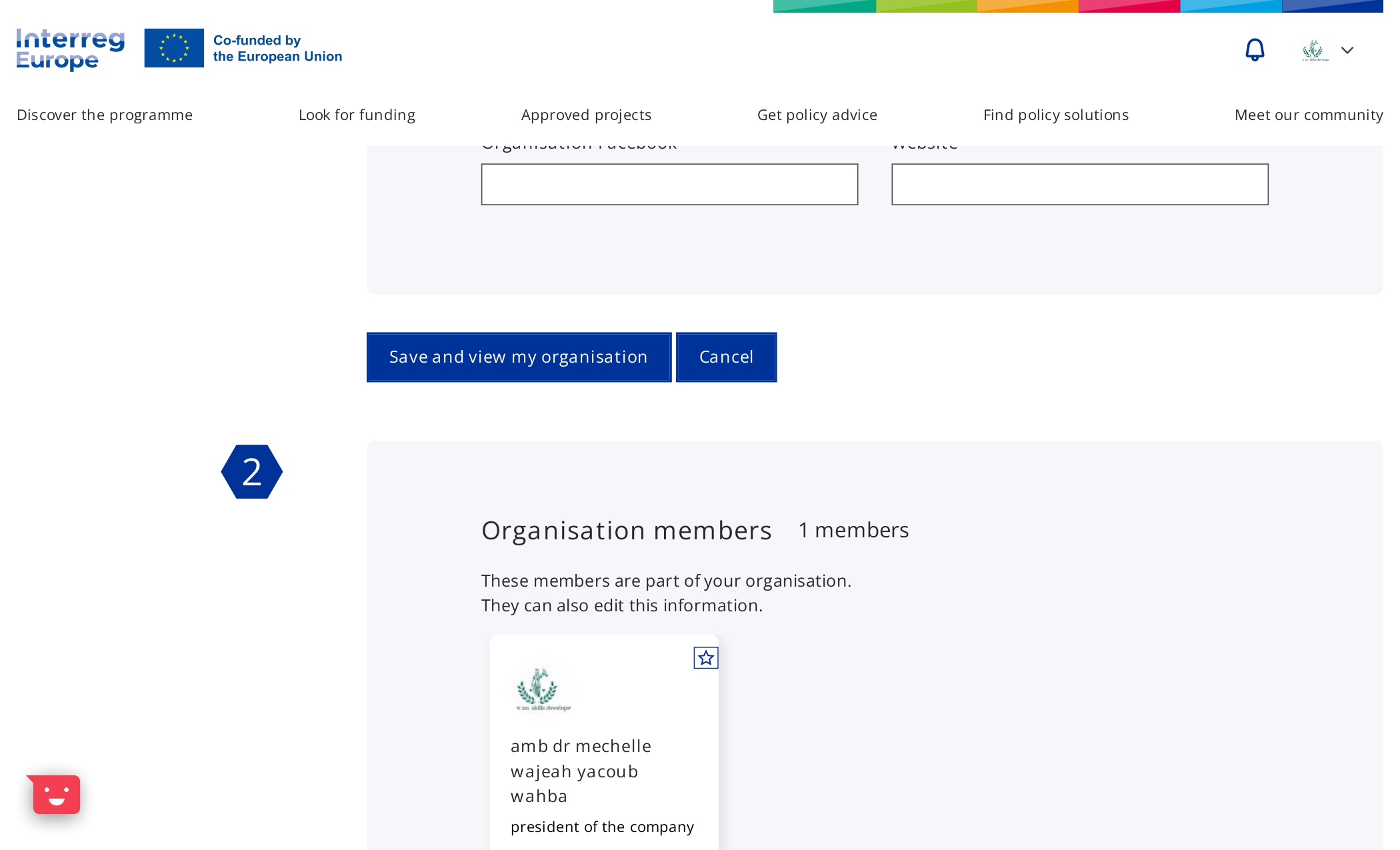Image resolution: width=1400 pixels, height=850 pixels.
Task: Open the notifications bell icon
Action: pos(1254,50)
